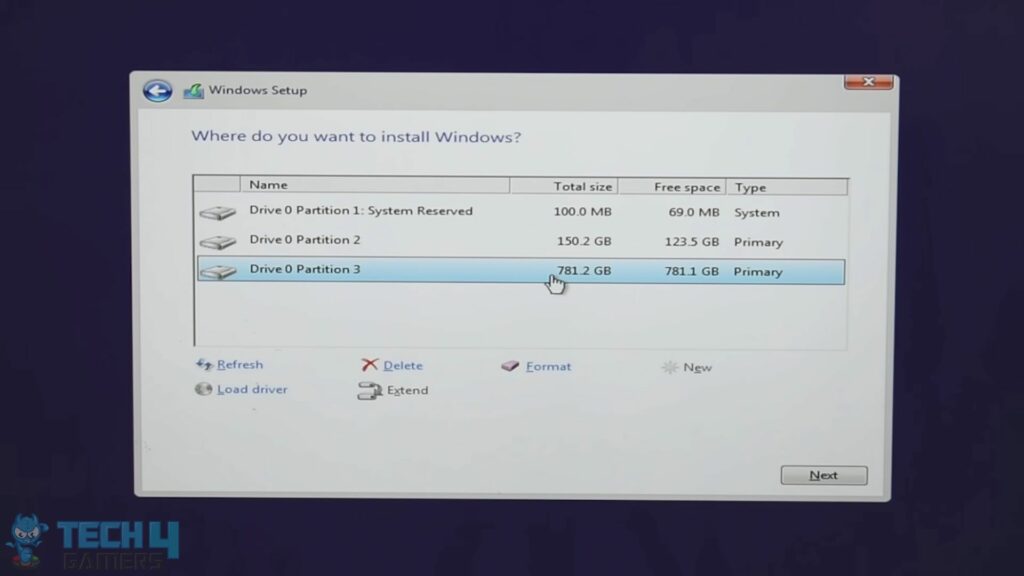Image resolution: width=1024 pixels, height=576 pixels.
Task: Click the red X Delete icon
Action: coord(370,365)
